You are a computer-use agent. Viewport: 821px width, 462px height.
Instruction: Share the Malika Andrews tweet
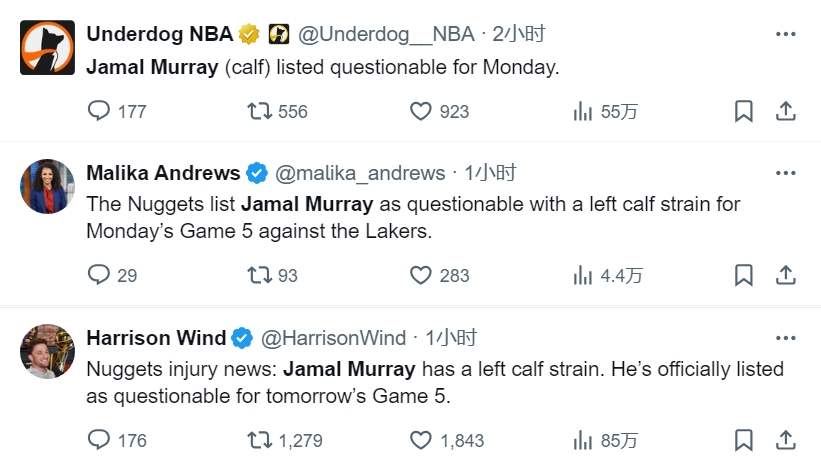tap(785, 275)
